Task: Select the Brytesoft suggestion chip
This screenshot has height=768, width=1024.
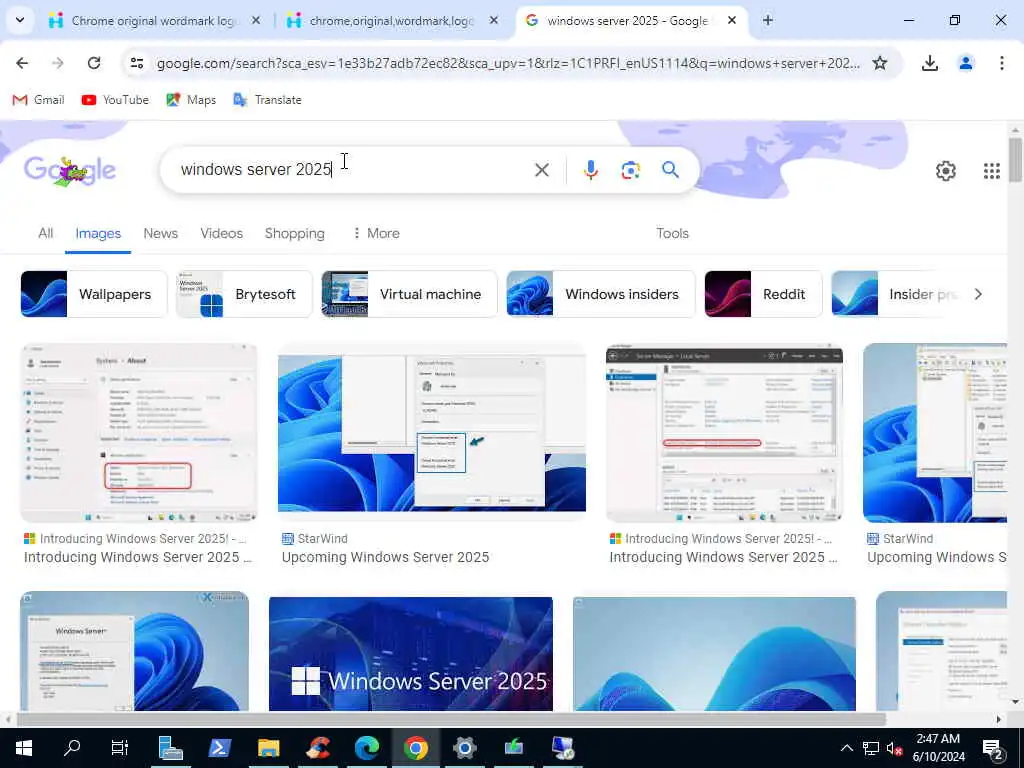Action: 244,294
